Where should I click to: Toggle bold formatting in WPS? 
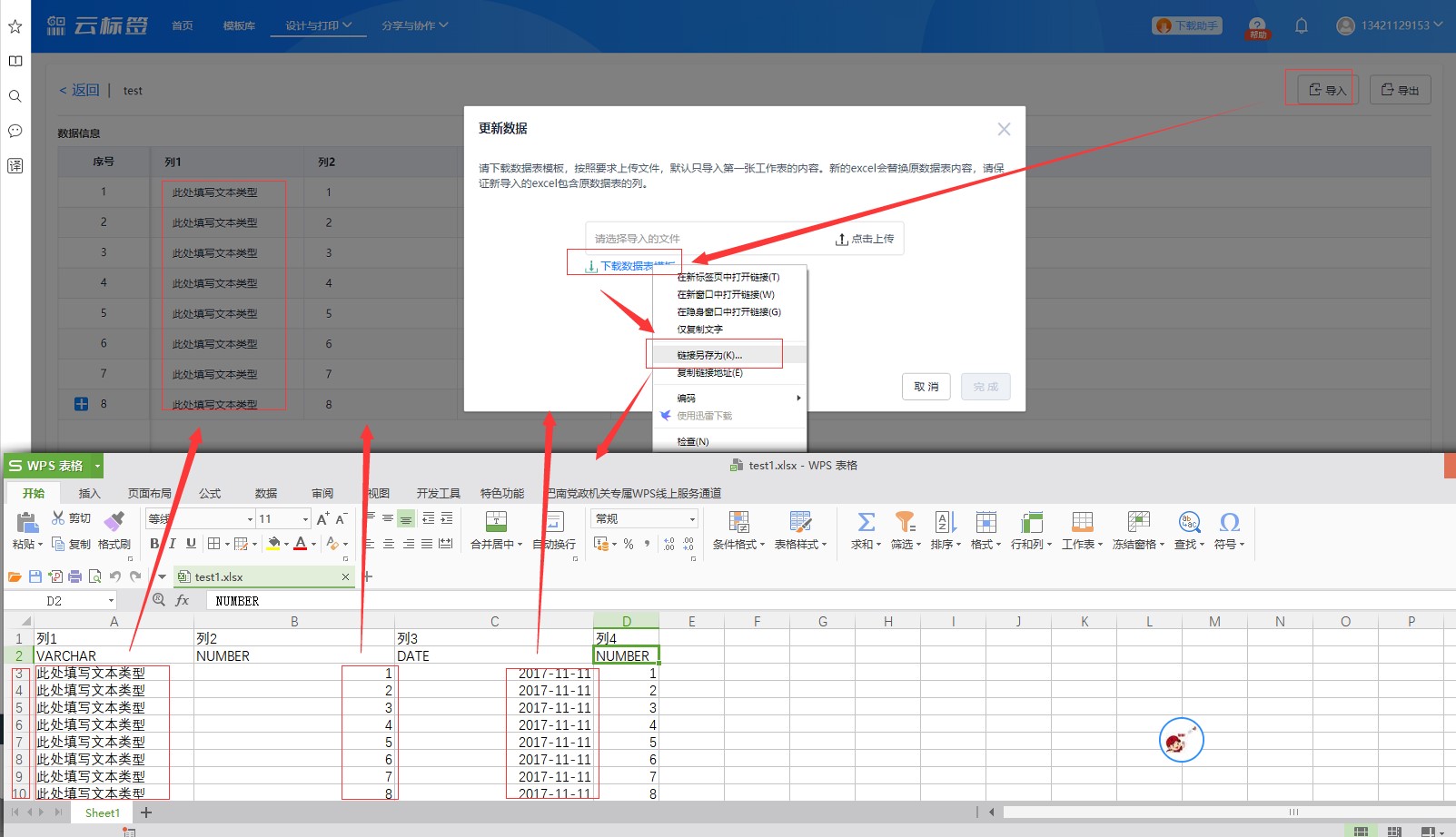[154, 544]
